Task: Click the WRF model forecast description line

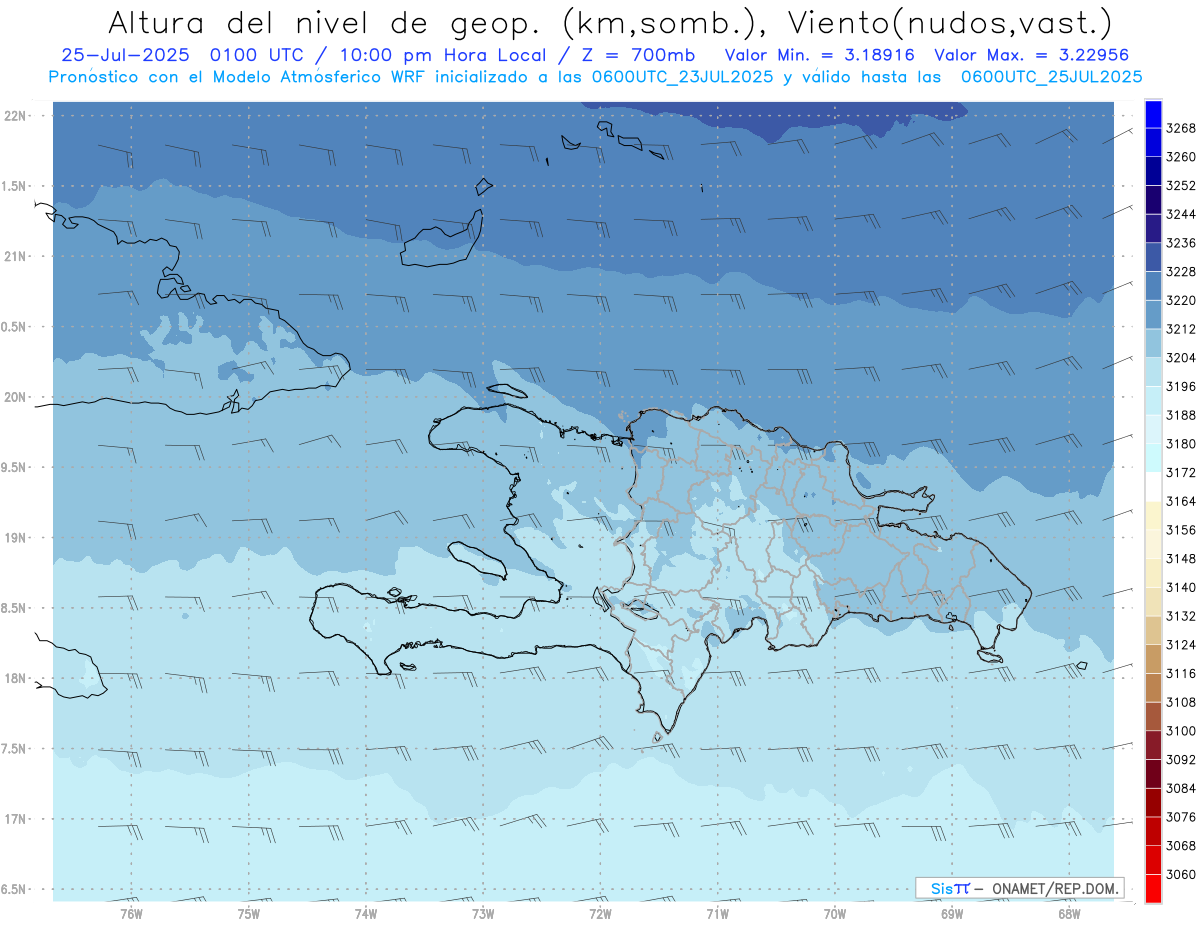Action: coord(595,77)
